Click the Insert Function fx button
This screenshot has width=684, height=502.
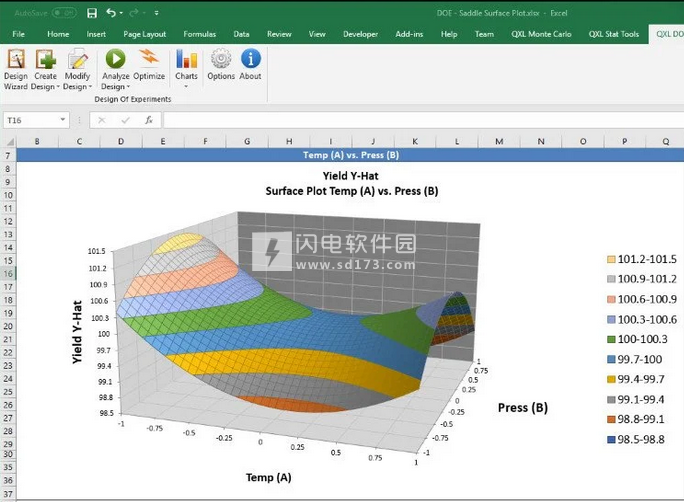pos(148,120)
